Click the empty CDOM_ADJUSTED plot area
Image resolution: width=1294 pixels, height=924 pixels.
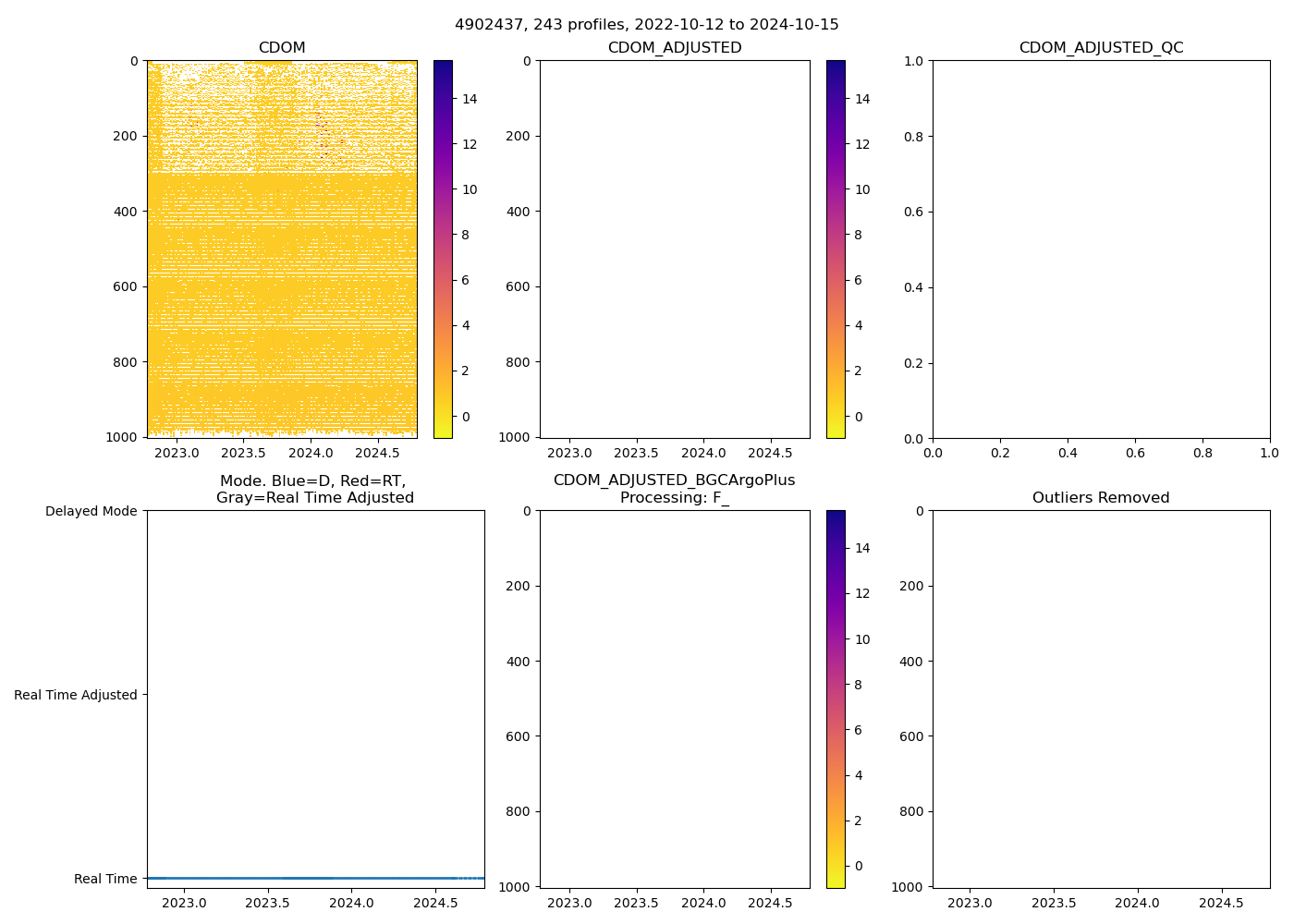click(675, 249)
